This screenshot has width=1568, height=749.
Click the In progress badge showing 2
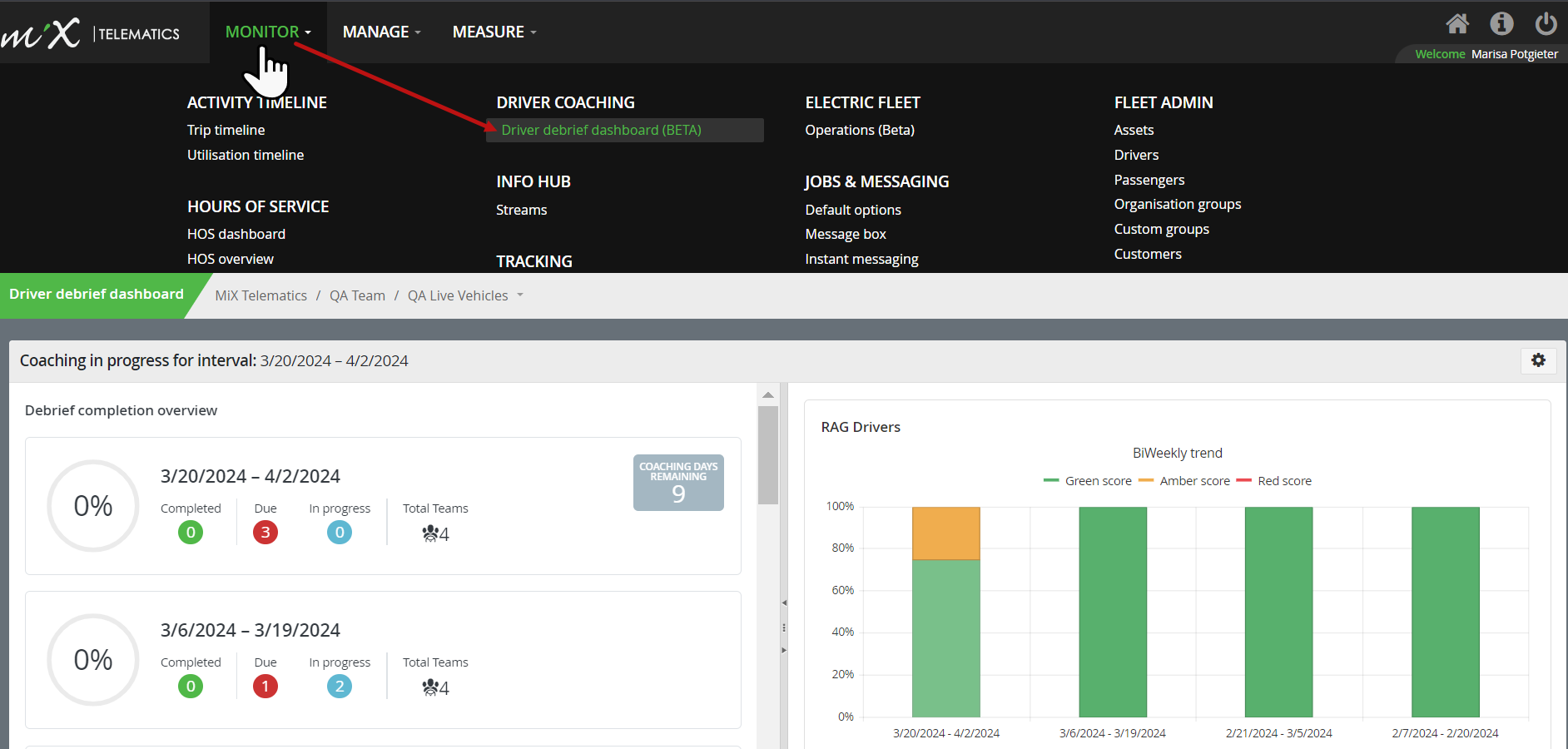pyautogui.click(x=340, y=687)
